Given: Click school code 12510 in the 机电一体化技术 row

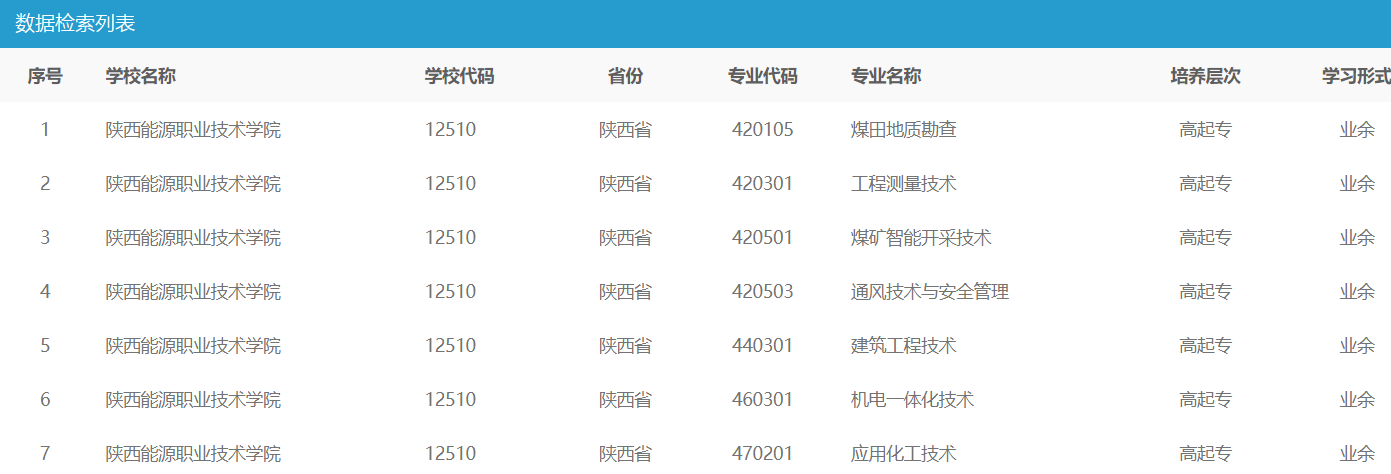Looking at the screenshot, I should [x=451, y=400].
